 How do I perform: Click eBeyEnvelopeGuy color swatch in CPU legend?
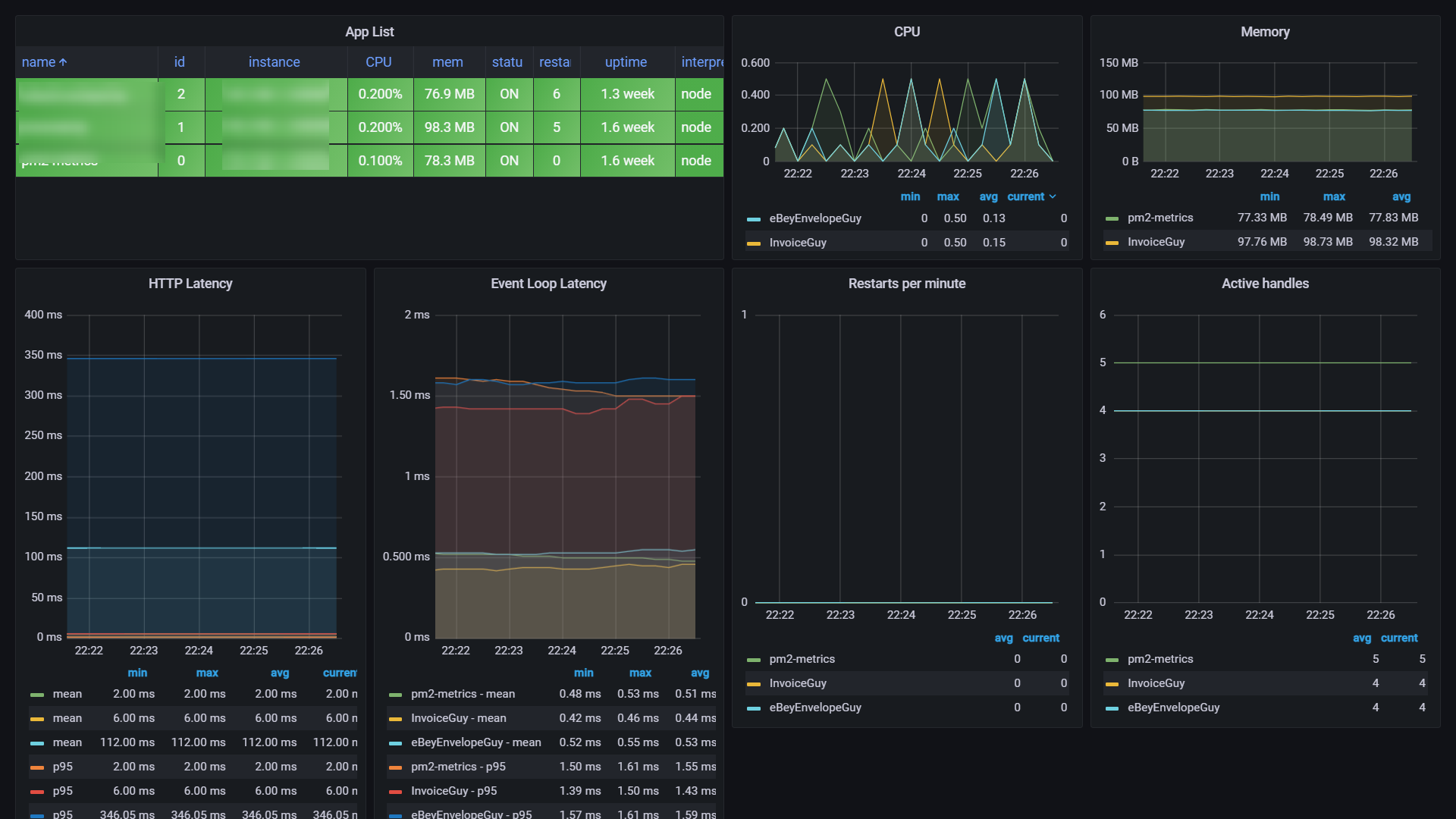click(x=753, y=219)
